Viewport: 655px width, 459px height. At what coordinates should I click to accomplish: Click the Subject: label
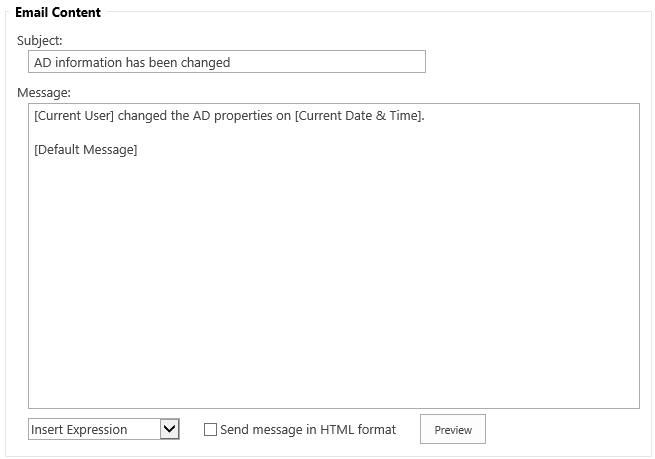pos(40,41)
